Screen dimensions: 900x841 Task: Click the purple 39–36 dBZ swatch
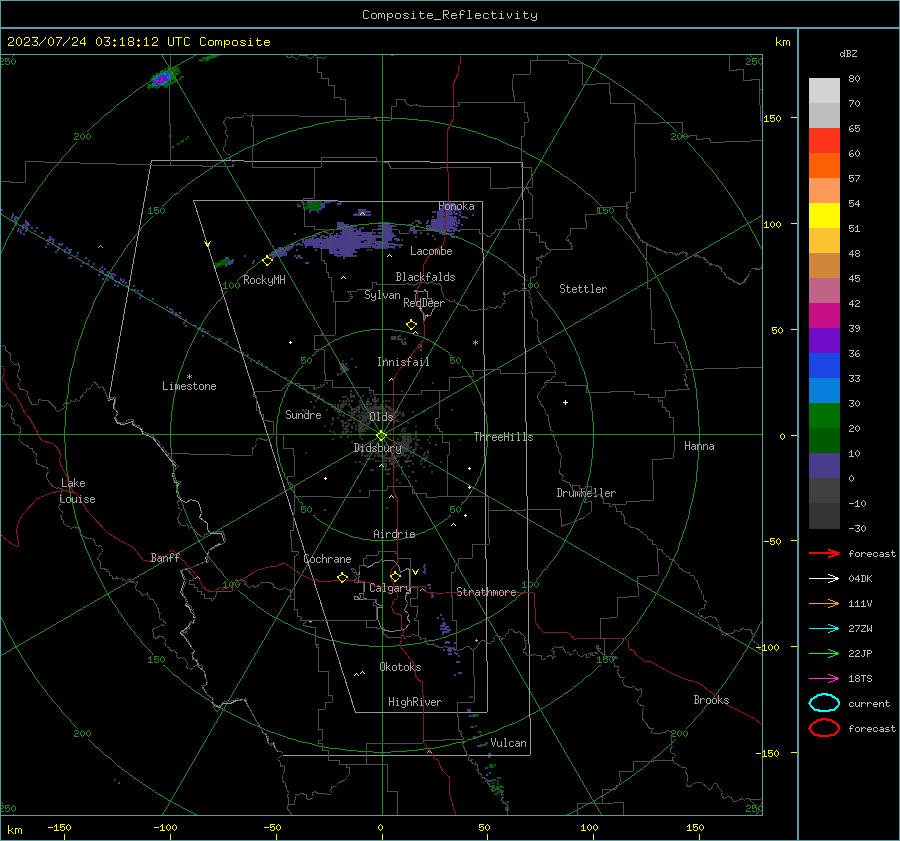coord(824,341)
